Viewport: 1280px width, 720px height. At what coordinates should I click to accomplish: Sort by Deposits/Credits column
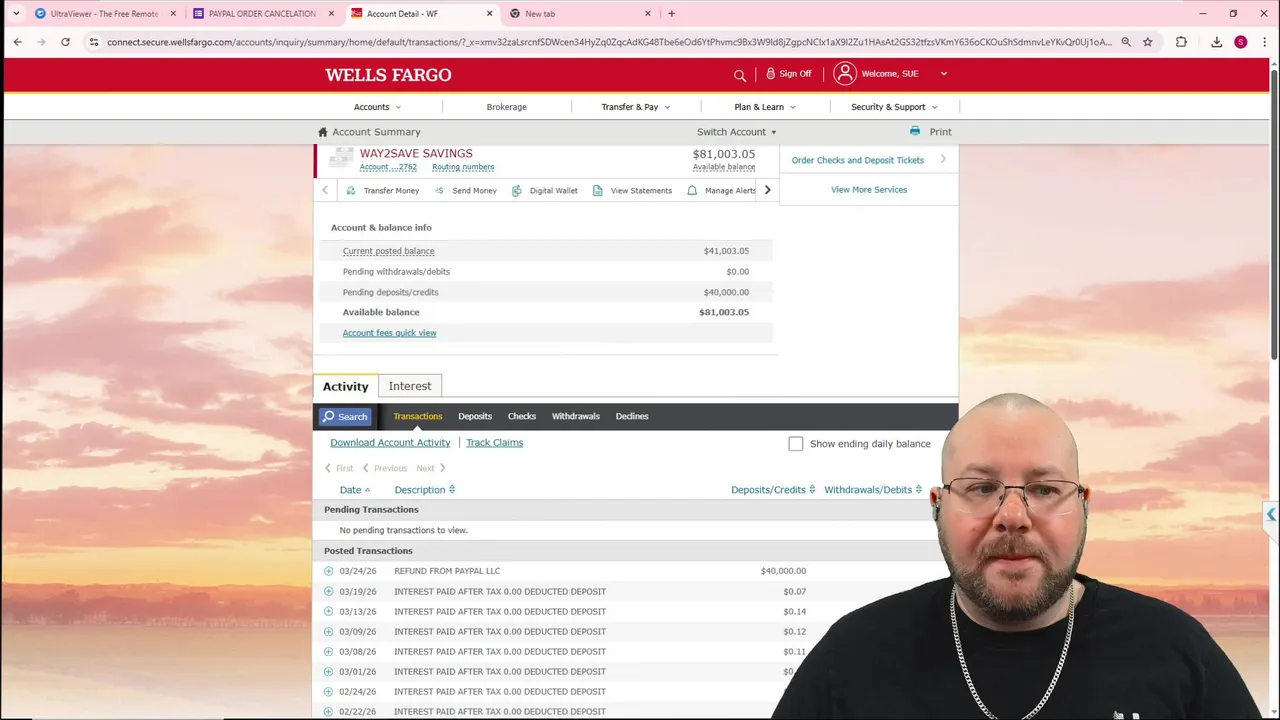(773, 490)
